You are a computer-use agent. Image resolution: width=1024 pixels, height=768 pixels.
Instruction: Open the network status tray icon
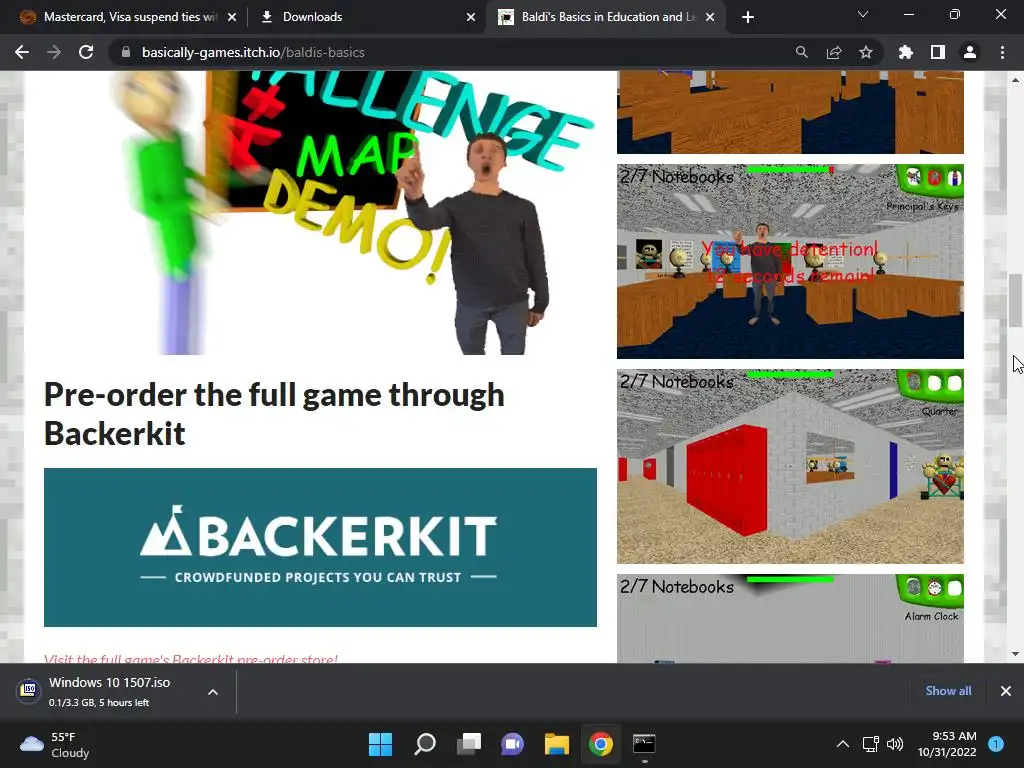[871, 744]
